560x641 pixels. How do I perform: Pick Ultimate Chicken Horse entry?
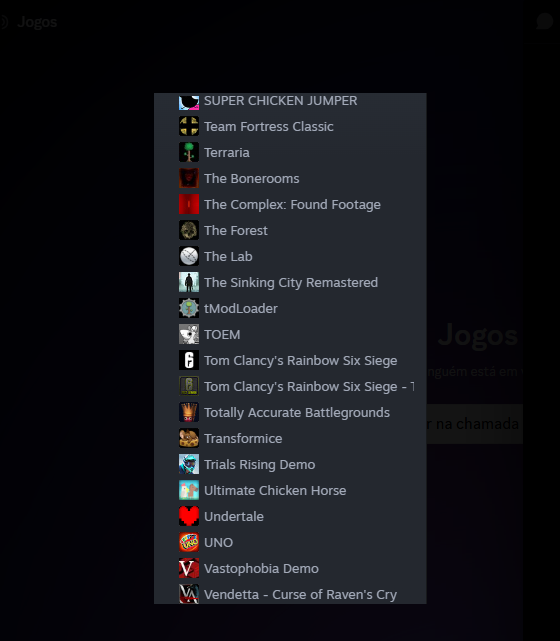point(290,491)
